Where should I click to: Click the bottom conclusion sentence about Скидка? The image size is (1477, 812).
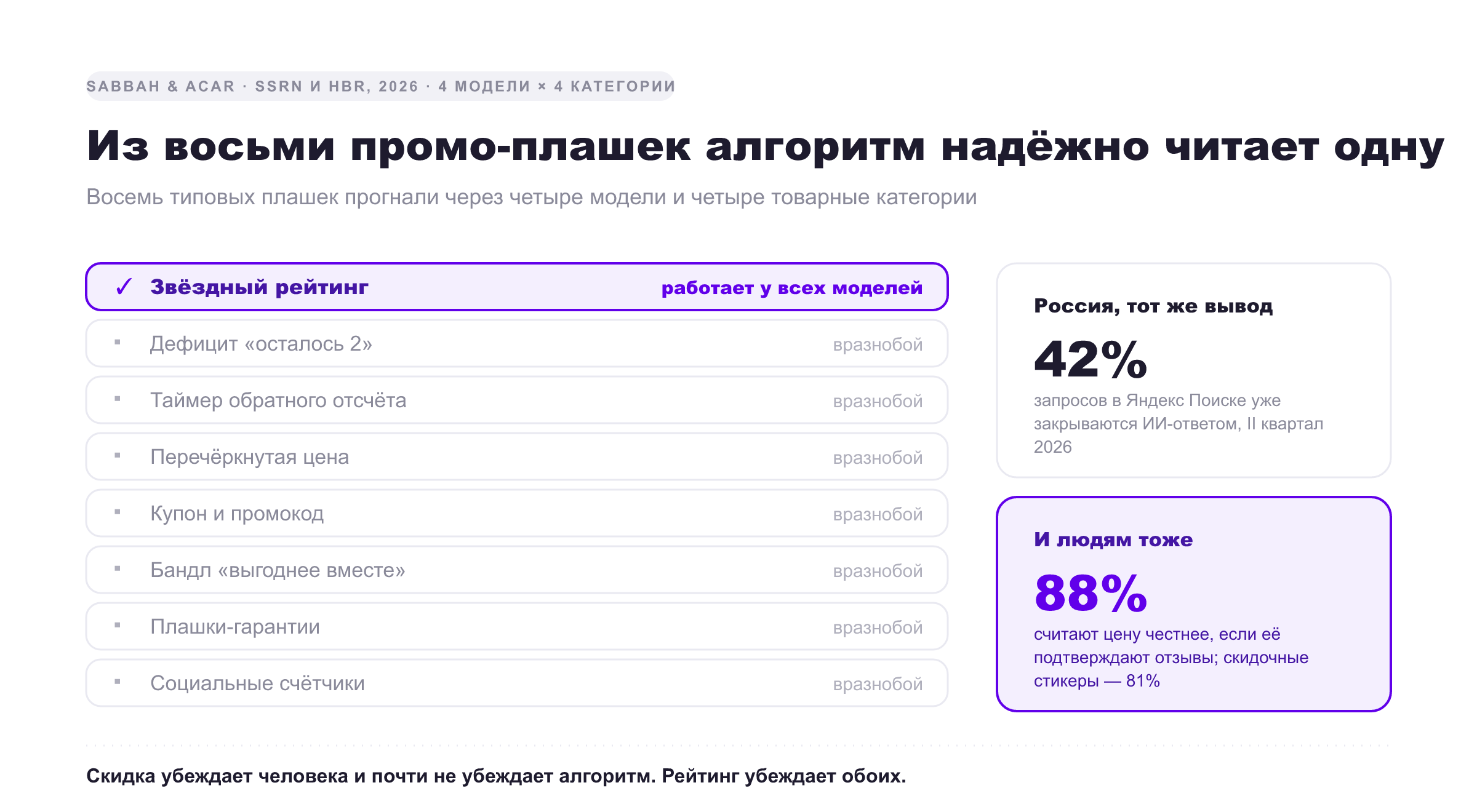coord(496,776)
